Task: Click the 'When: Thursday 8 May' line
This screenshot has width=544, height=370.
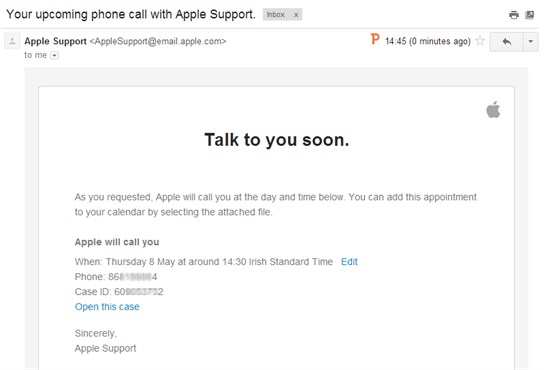Action: tap(204, 262)
